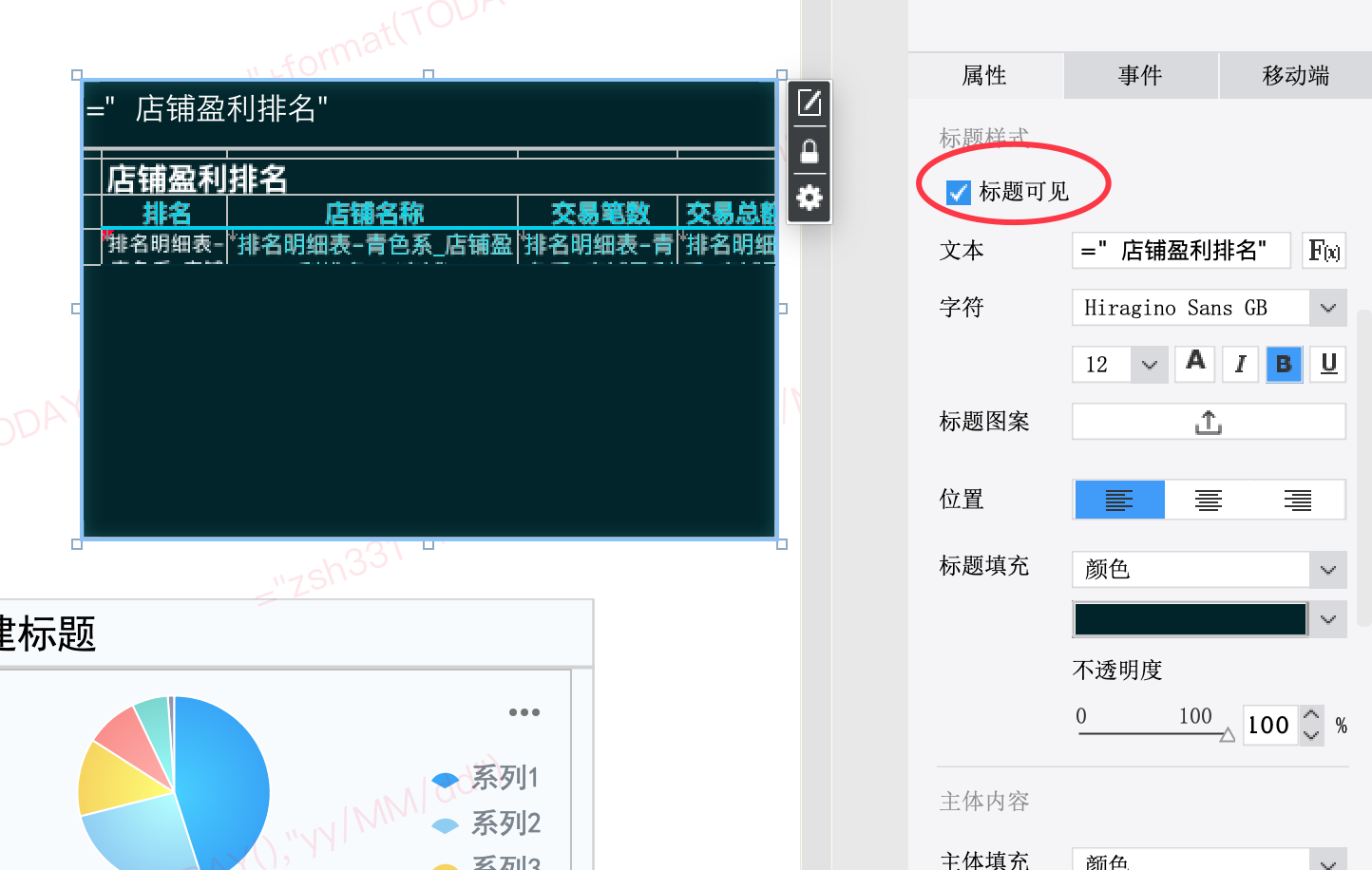Click the 系列2 legend entry
This screenshot has height=870, width=1372.
[486, 823]
